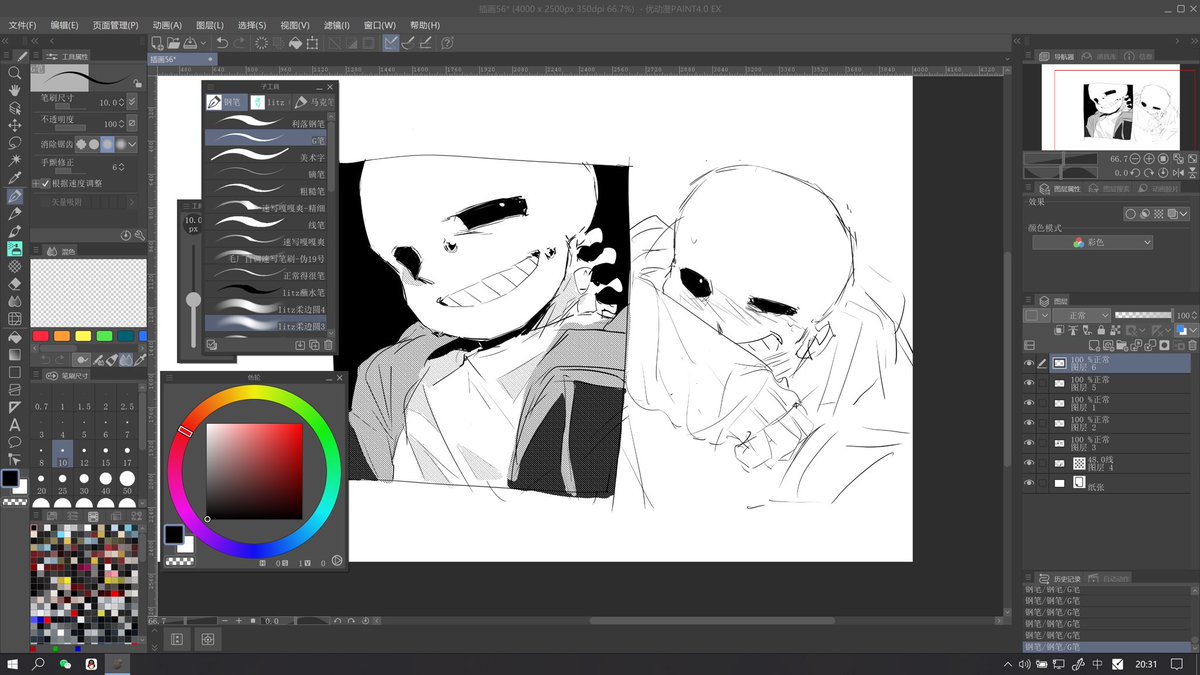The height and width of the screenshot is (675, 1200).
Task: Delete sub tool via trash icon
Action: coord(329,345)
